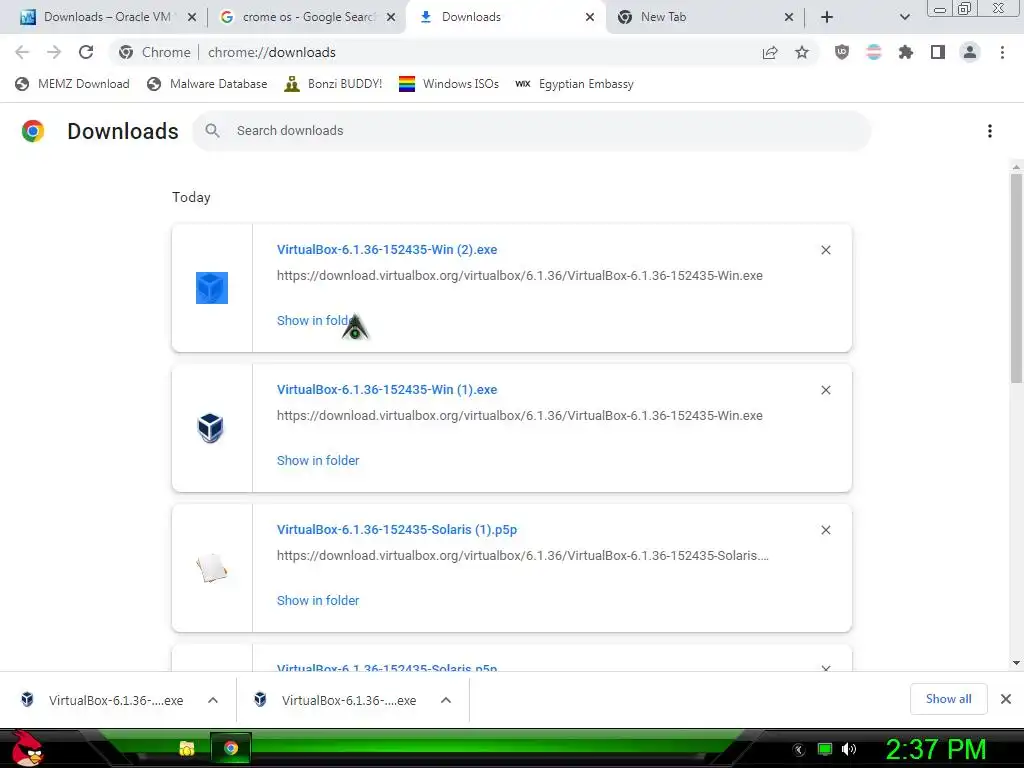Show Win (2).exe in folder

coord(317,321)
